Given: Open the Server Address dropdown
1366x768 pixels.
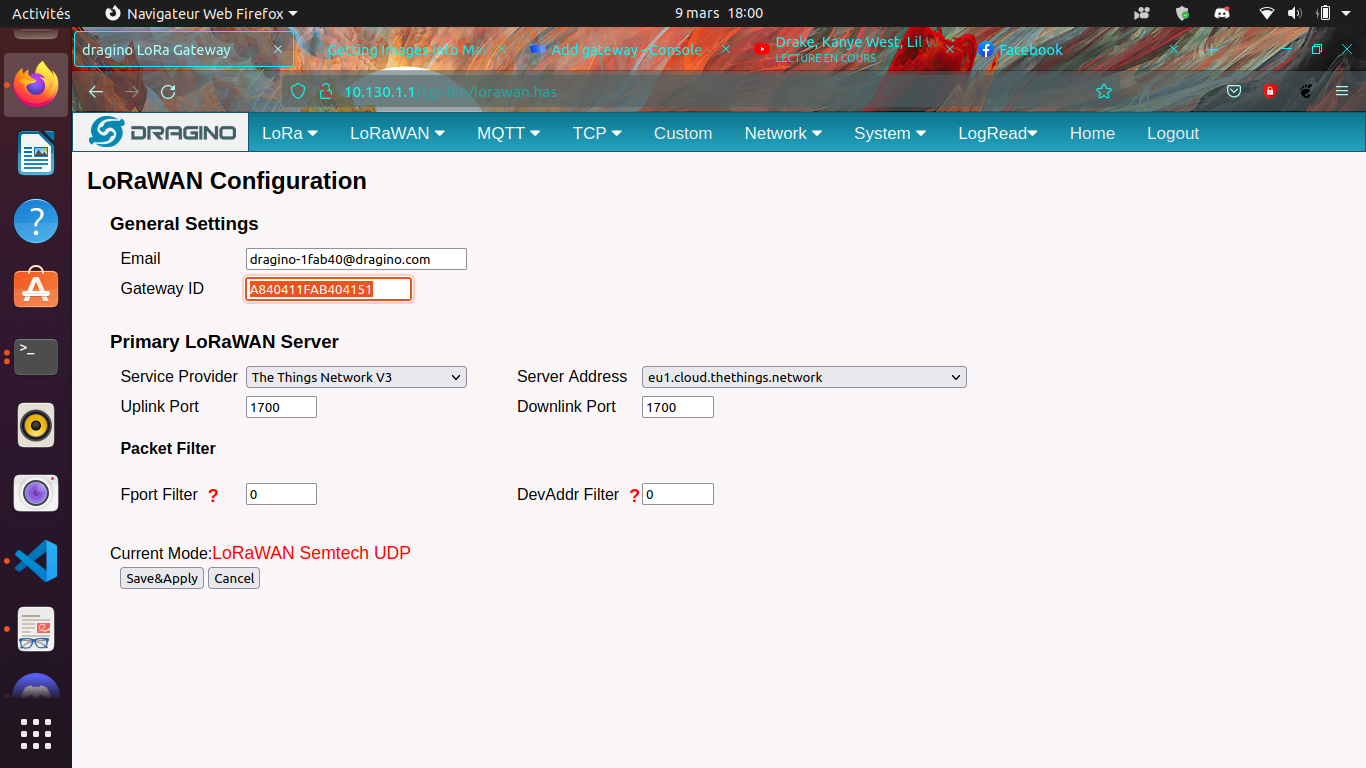Looking at the screenshot, I should click(x=804, y=377).
